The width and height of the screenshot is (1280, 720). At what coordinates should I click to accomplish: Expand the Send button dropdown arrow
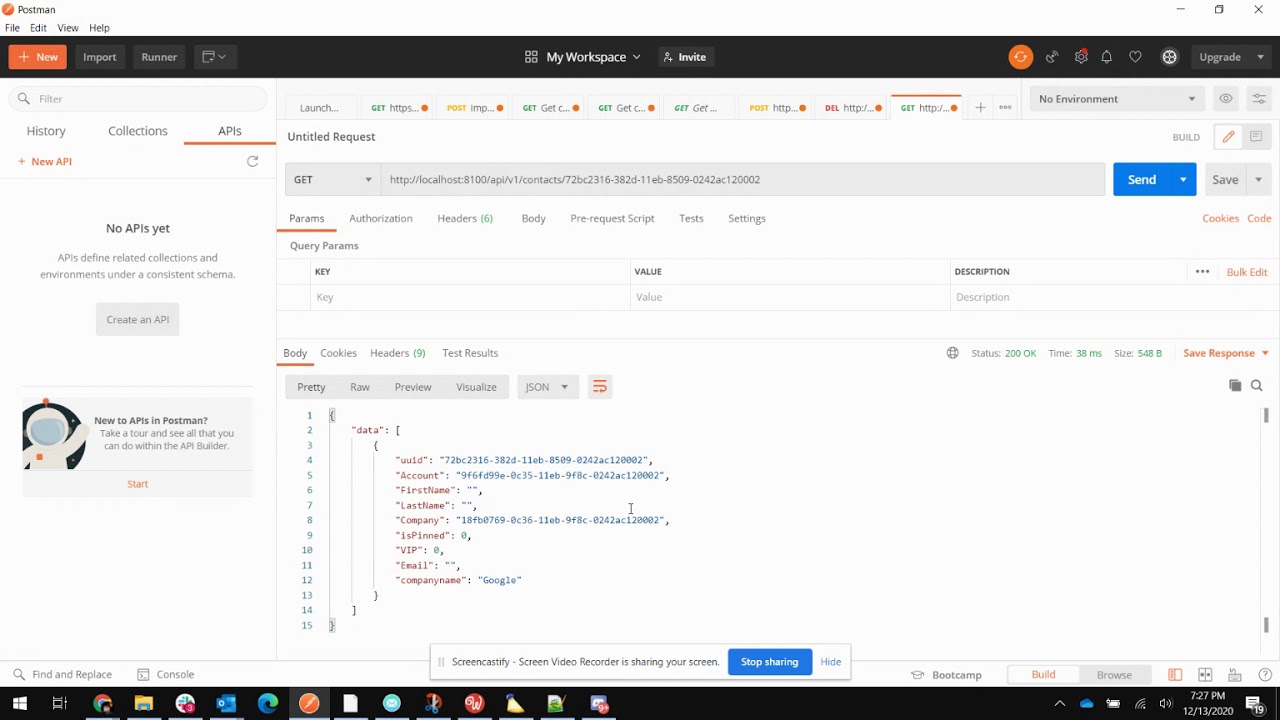[1183, 180]
